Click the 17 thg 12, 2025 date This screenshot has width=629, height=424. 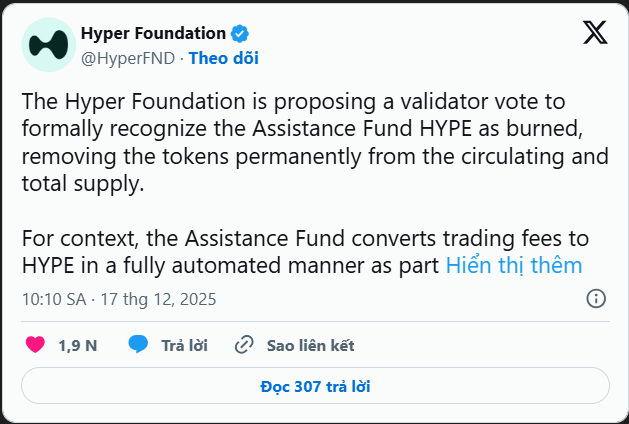click(x=158, y=299)
